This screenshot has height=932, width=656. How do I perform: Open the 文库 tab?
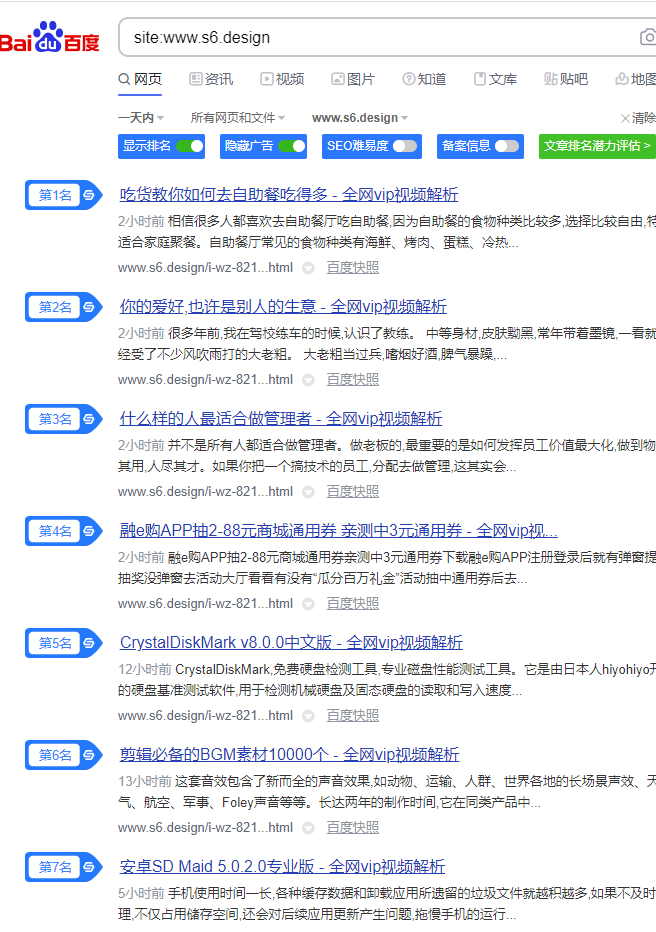(x=495, y=79)
